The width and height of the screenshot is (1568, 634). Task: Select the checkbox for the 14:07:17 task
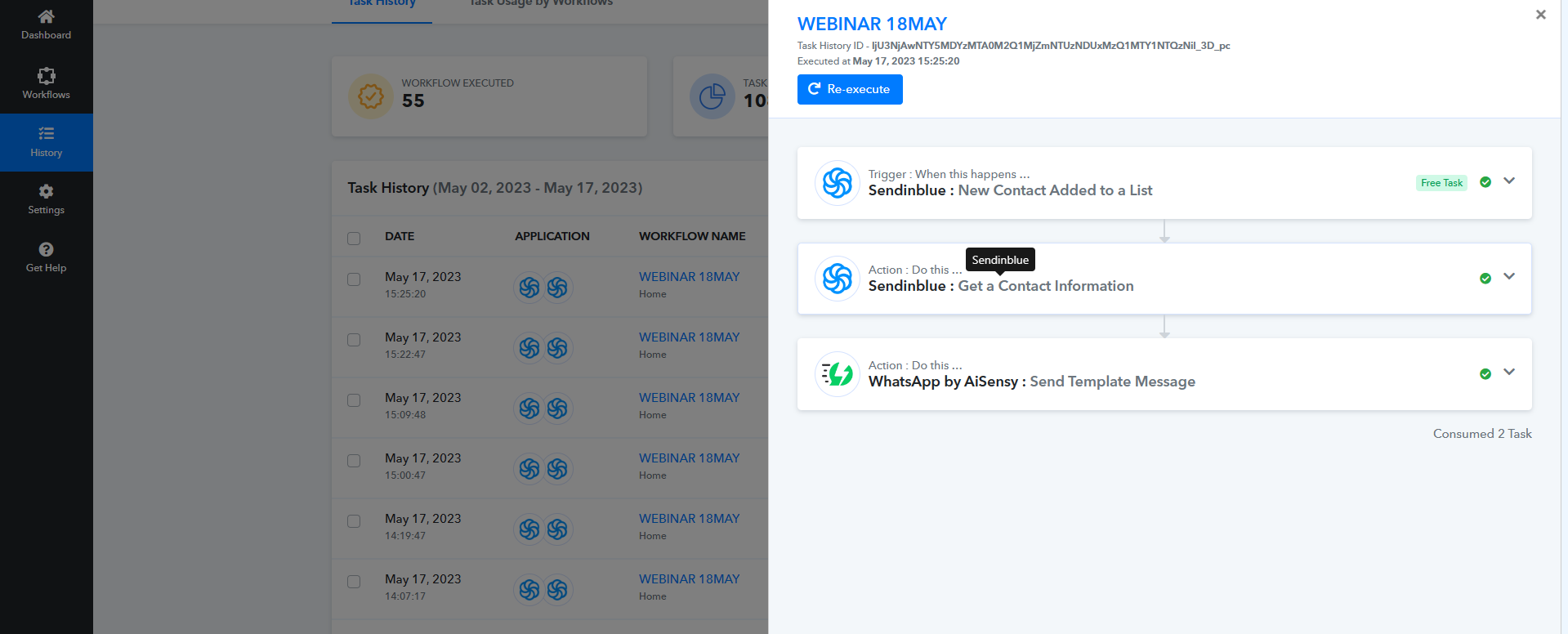point(354,582)
